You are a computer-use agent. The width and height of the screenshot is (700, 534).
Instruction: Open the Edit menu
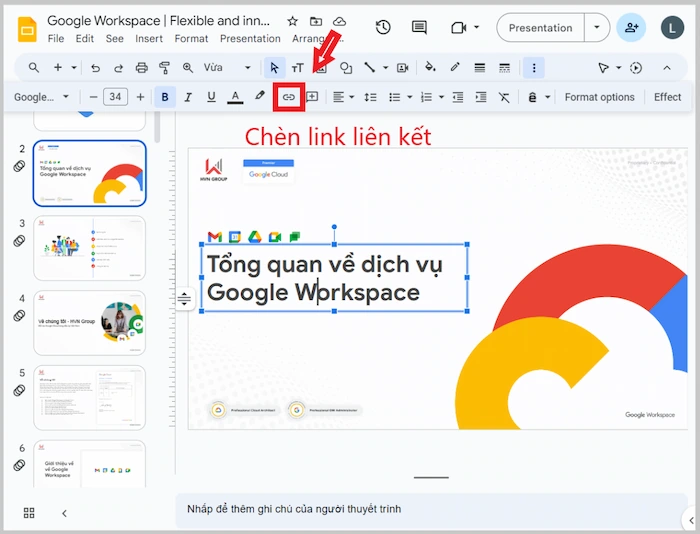coord(85,39)
